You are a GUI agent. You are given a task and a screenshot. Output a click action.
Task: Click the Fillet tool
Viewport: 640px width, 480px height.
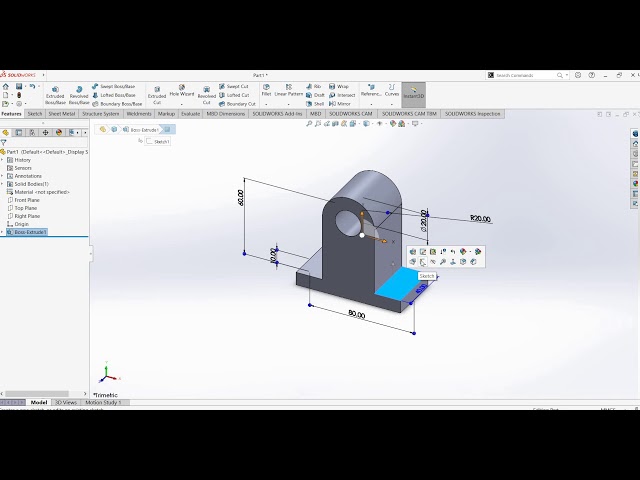point(266,90)
